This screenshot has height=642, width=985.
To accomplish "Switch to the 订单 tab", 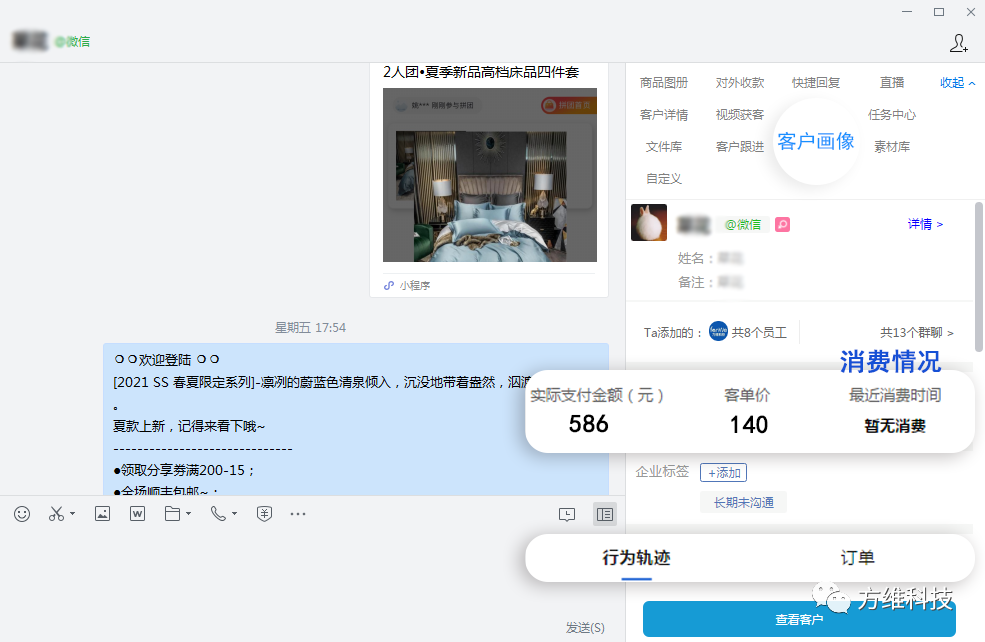I will (x=857, y=558).
